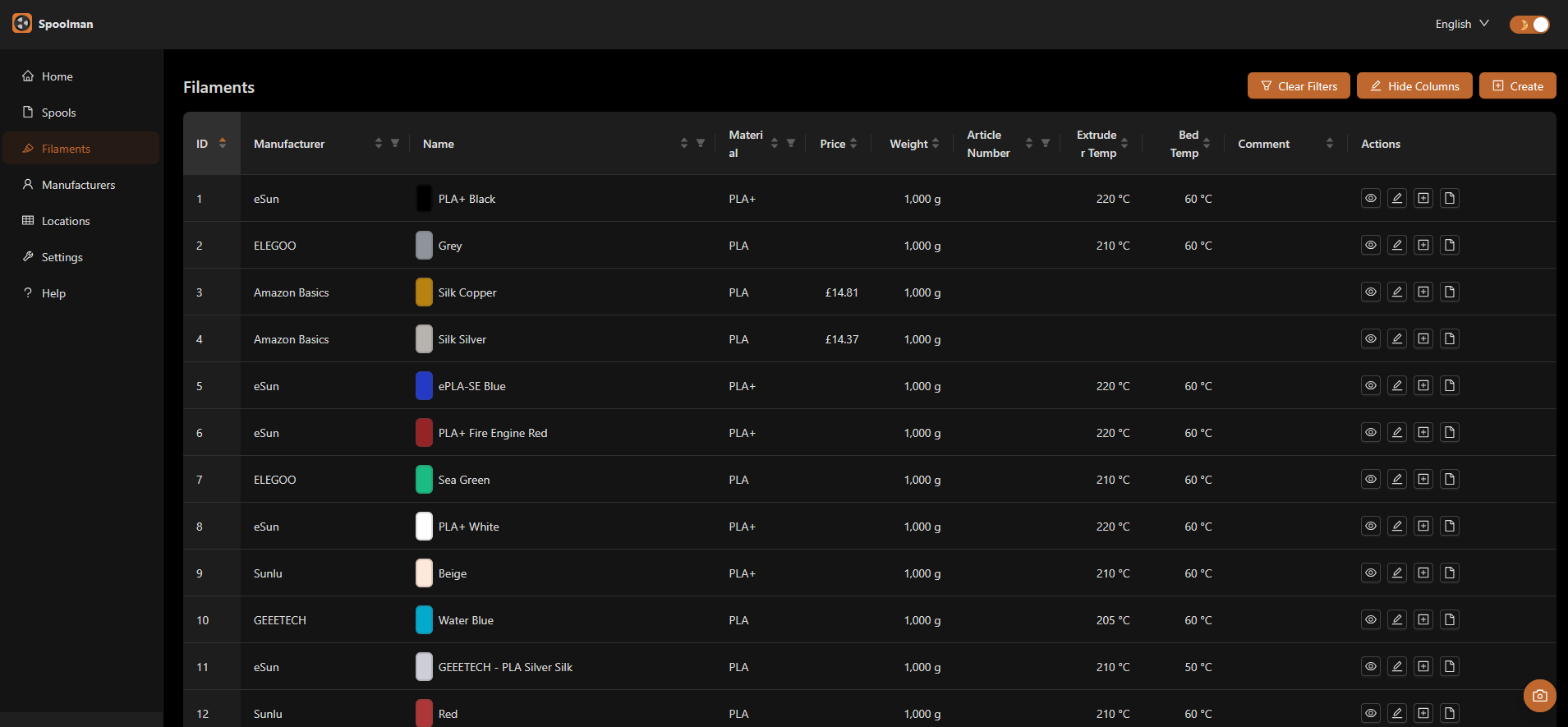Click the Hide Columns button
The image size is (1568, 727).
click(1414, 86)
